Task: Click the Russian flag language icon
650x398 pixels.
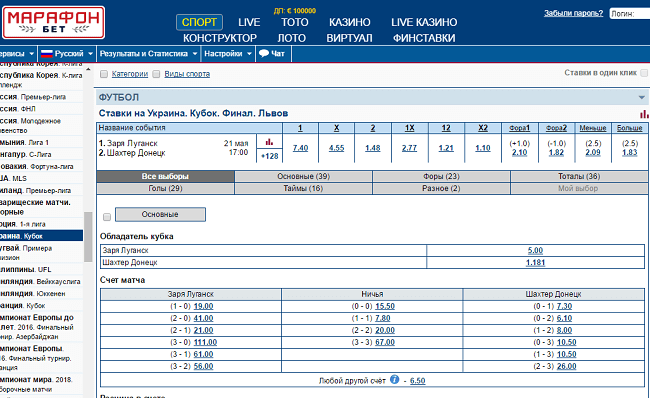Action: pos(47,53)
